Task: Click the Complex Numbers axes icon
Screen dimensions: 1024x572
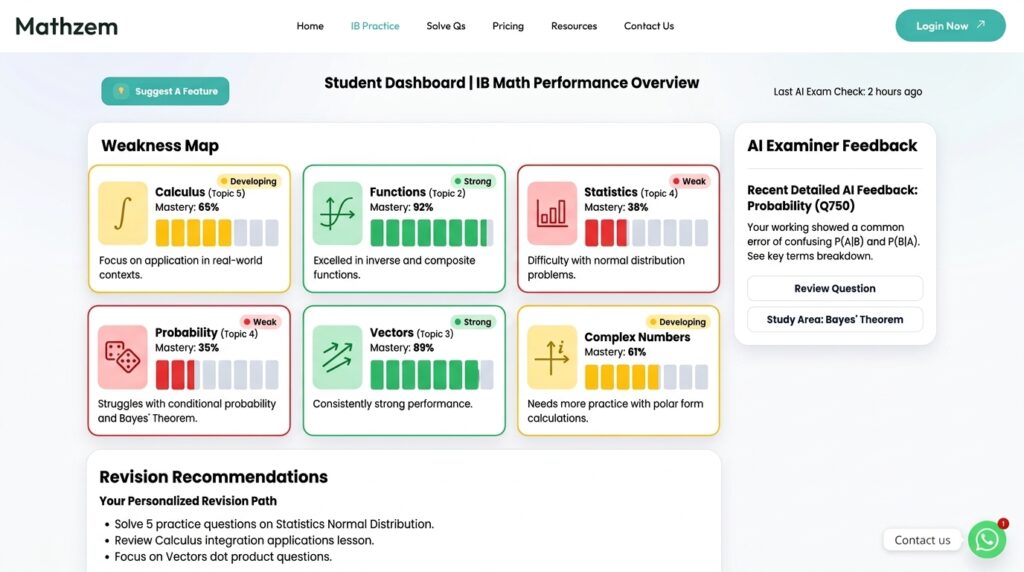Action: (552, 357)
